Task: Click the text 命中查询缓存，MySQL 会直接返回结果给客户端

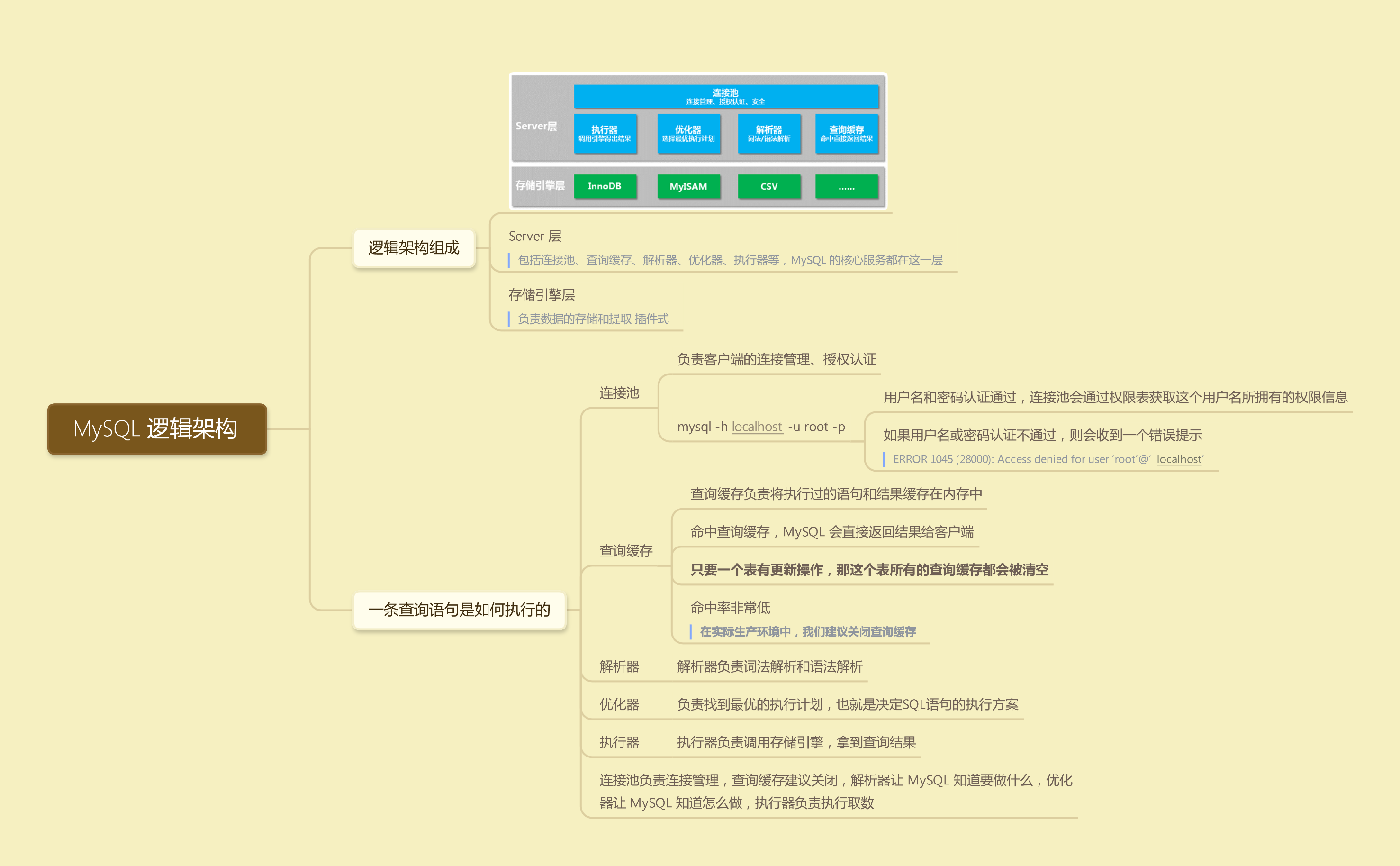Action: [831, 532]
